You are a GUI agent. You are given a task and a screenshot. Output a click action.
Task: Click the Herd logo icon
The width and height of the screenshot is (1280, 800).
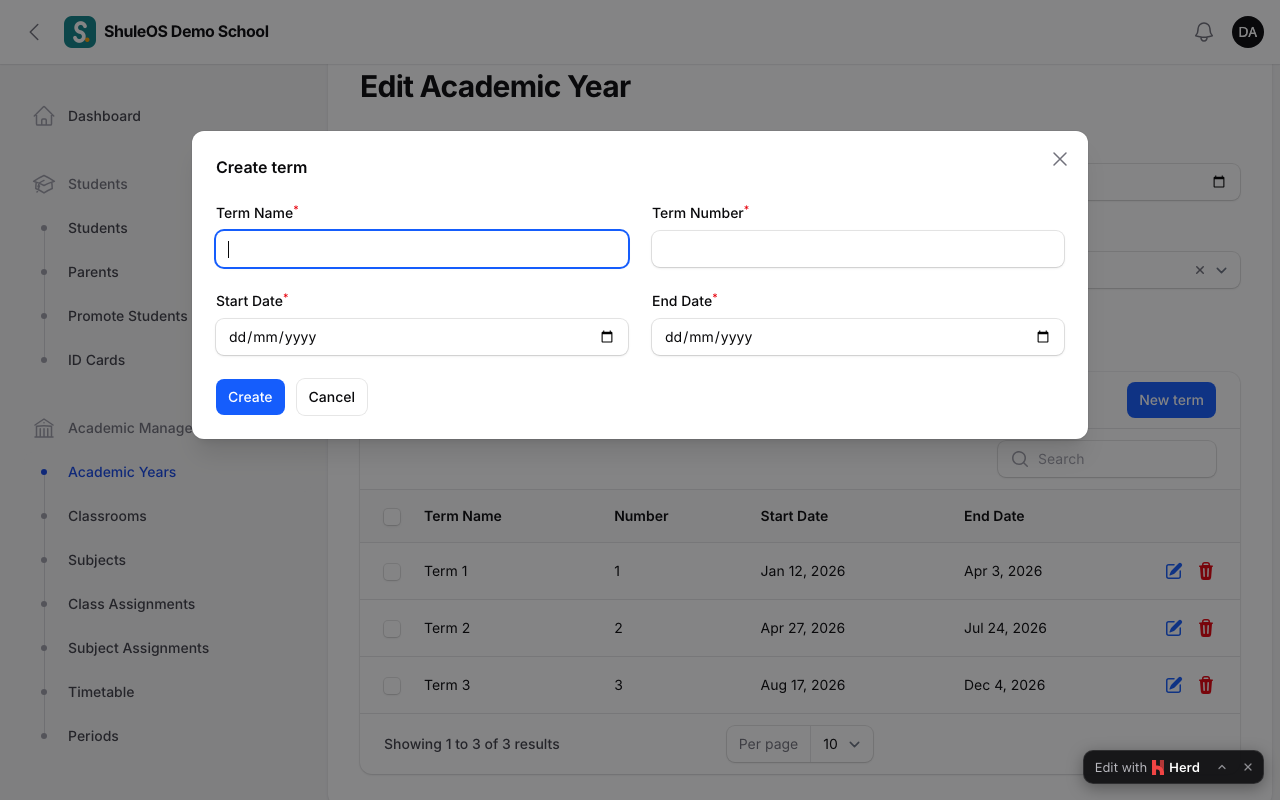click(1158, 768)
